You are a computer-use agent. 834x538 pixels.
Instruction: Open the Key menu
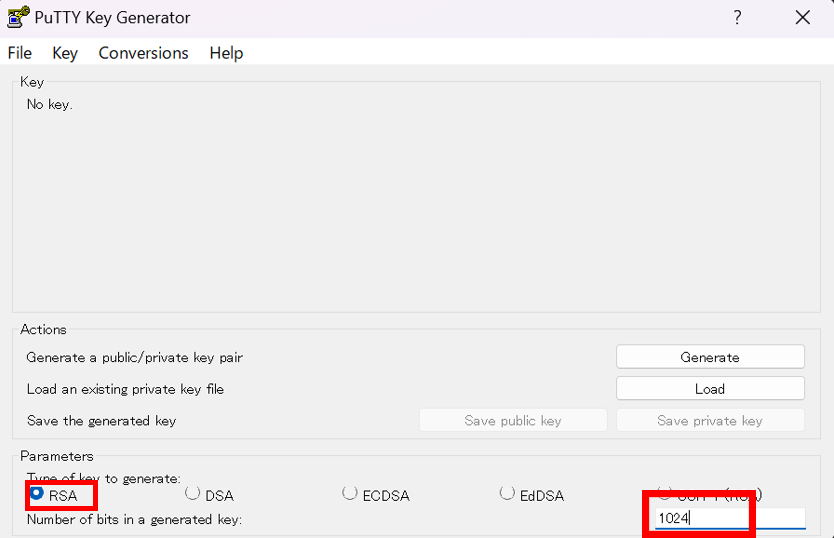65,53
